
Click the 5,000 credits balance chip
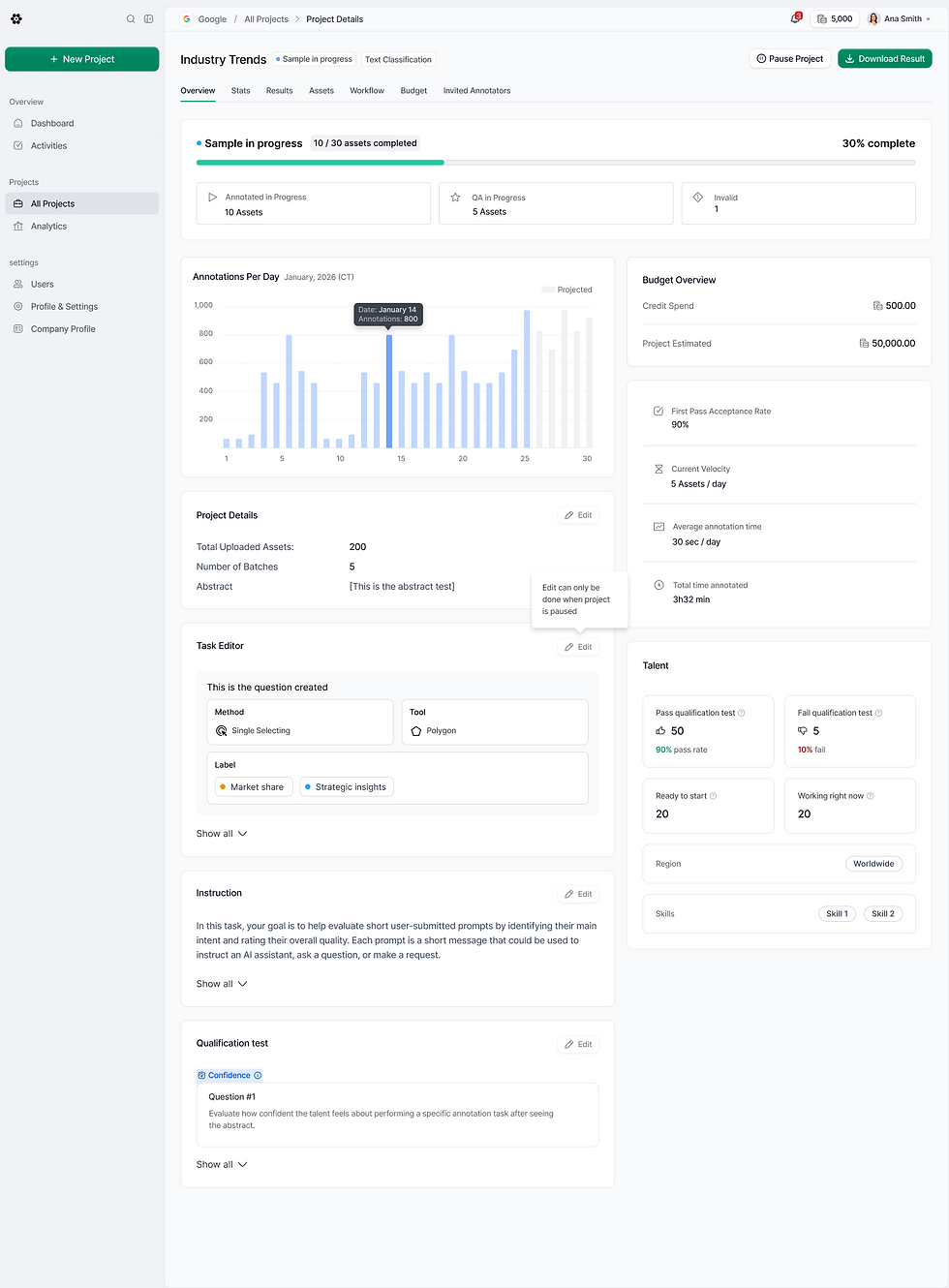point(835,18)
